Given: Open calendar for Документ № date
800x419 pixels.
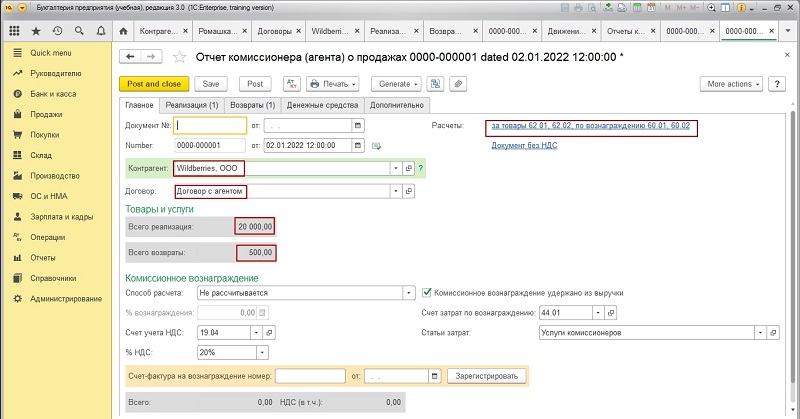Looking at the screenshot, I should tap(358, 125).
